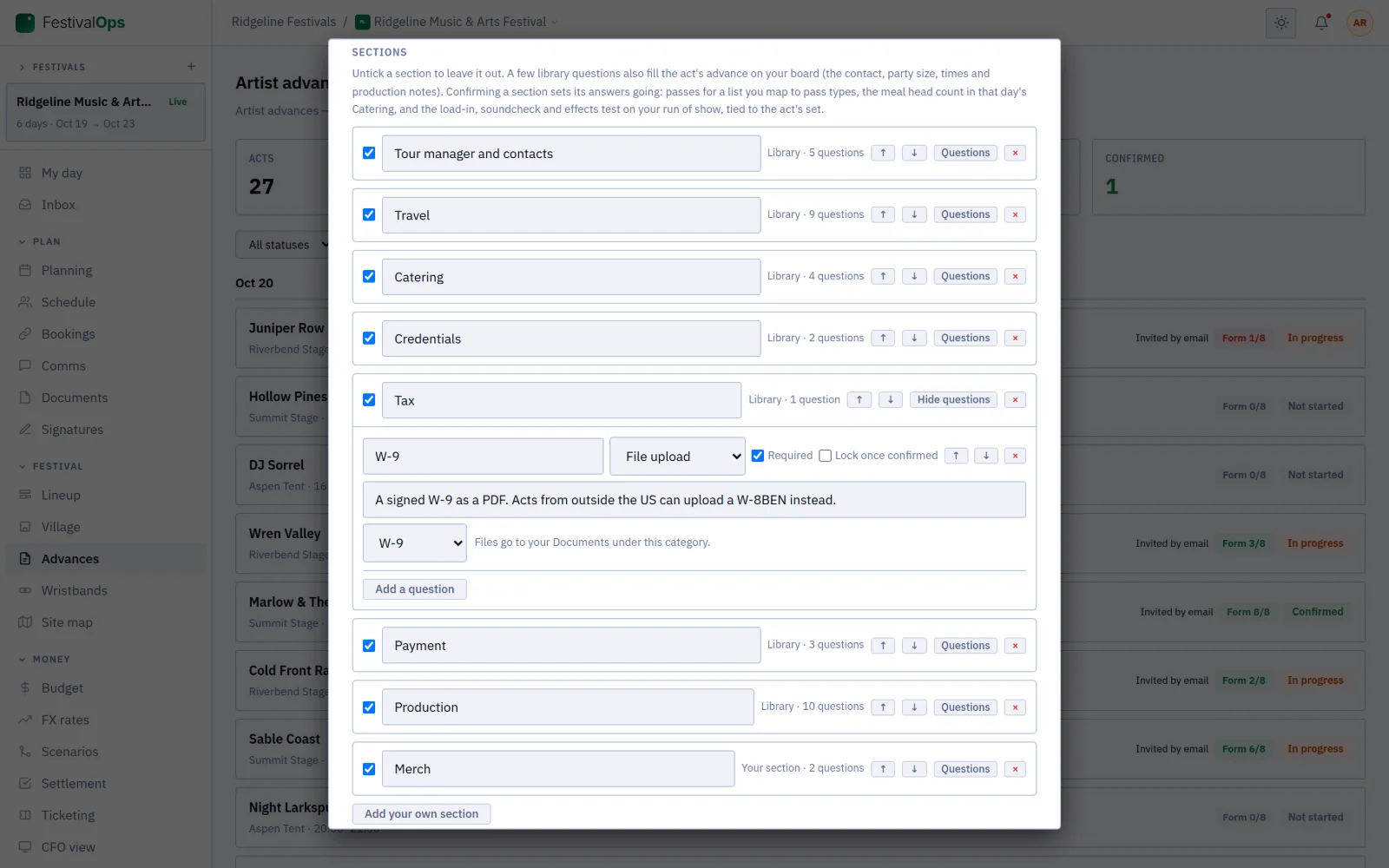The height and width of the screenshot is (868, 1389).
Task: Click Add a question button
Action: [414, 589]
